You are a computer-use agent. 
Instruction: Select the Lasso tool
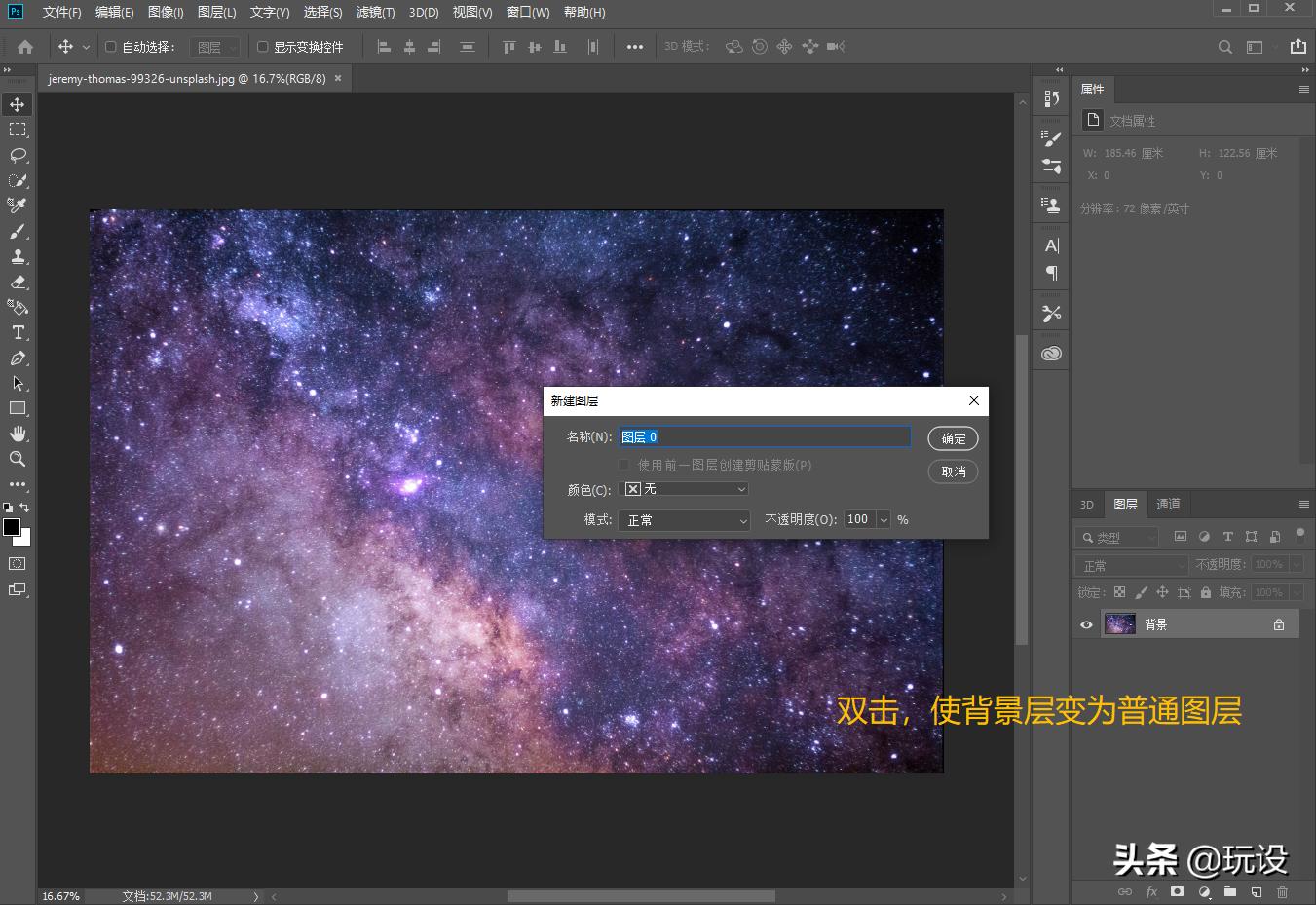(16, 155)
